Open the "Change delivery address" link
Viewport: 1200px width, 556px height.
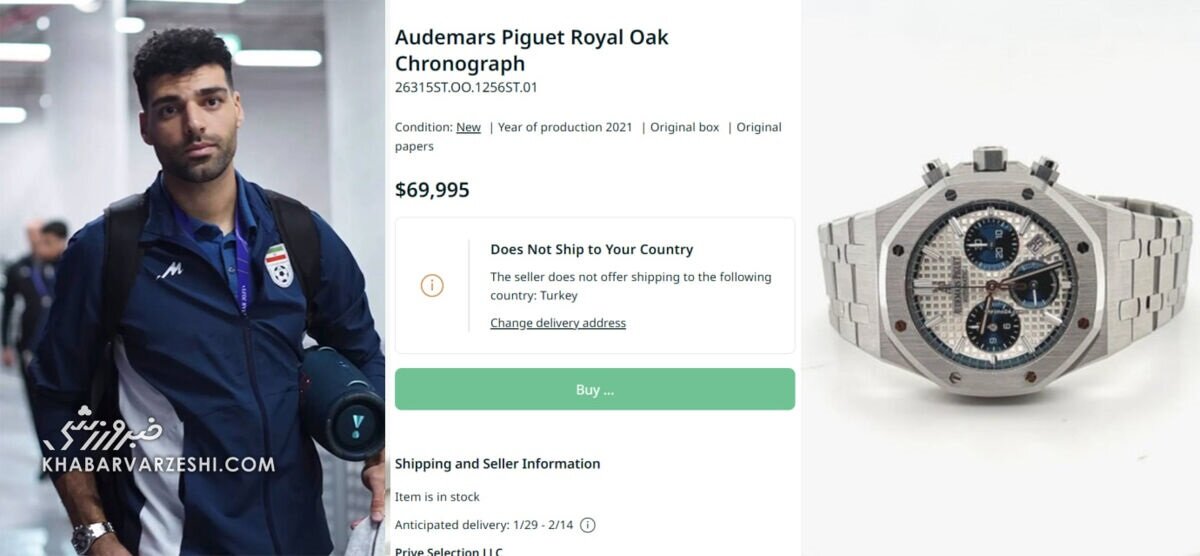click(x=558, y=323)
